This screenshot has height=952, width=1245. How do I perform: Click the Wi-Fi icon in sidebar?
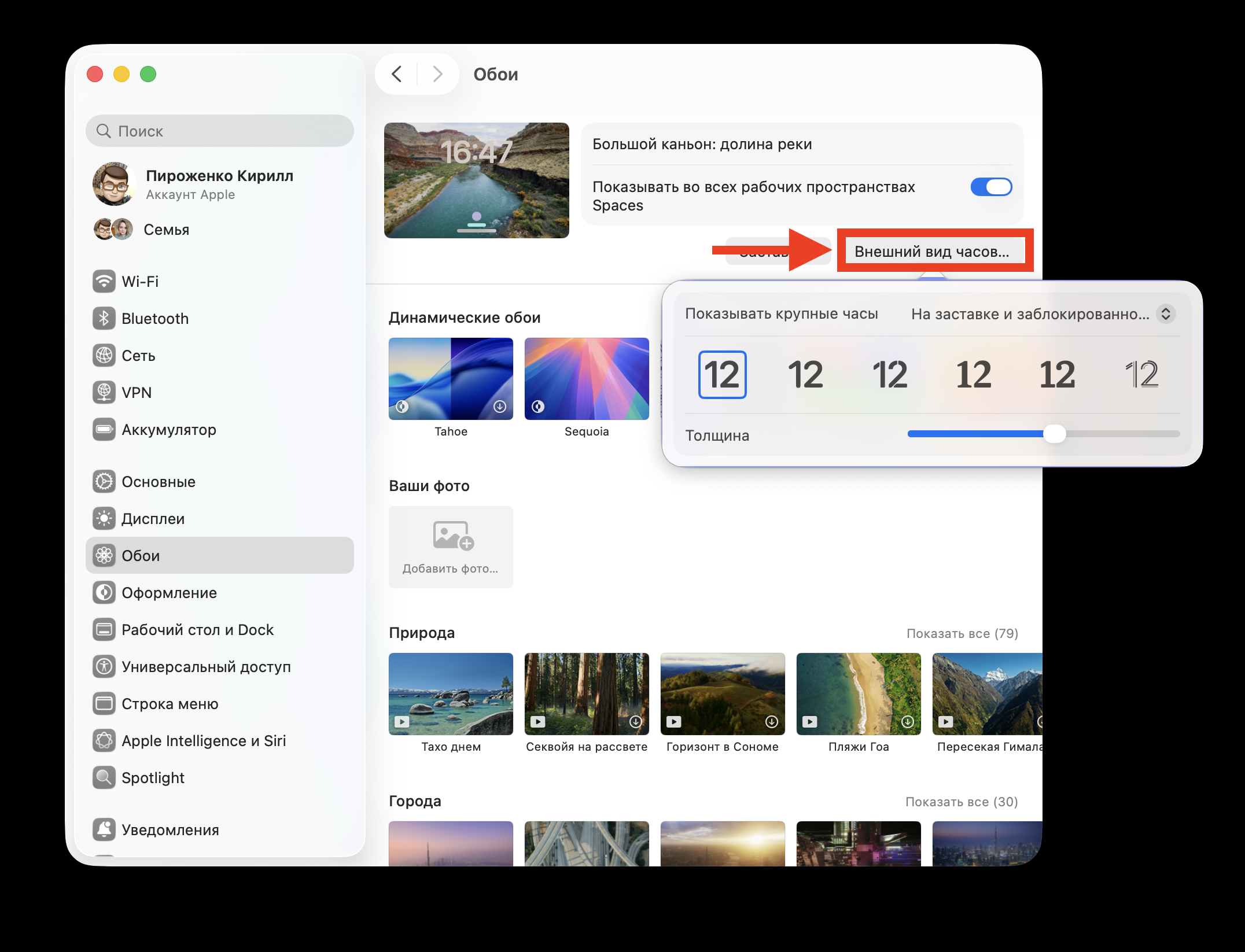tap(104, 282)
